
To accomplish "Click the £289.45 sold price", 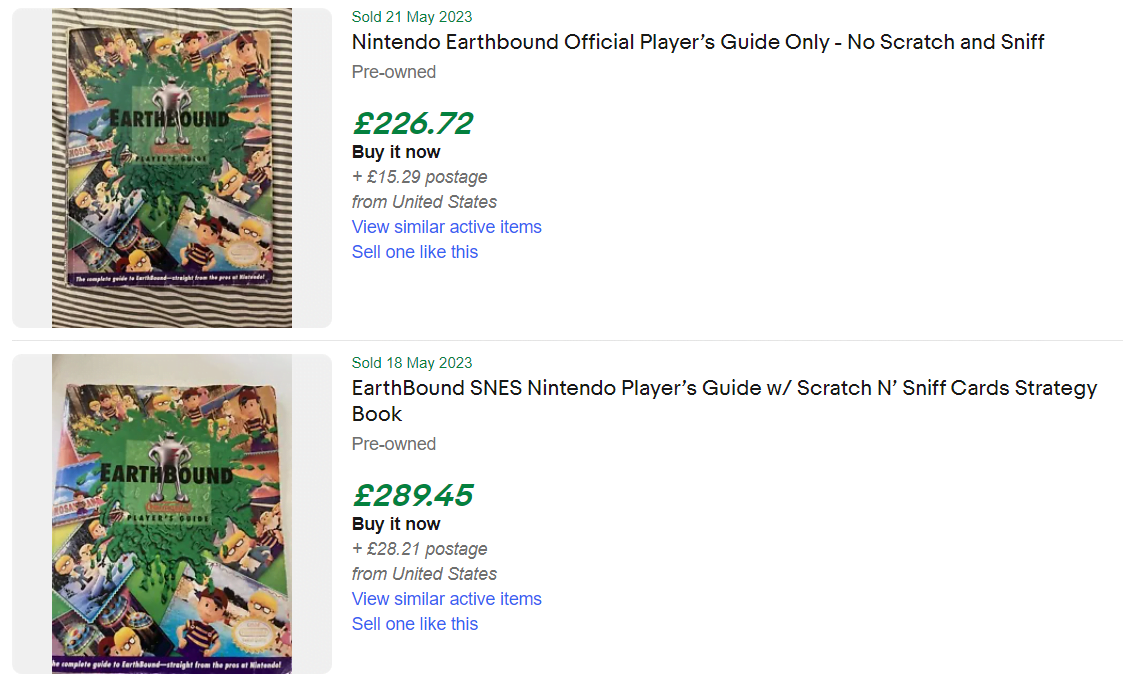I will tap(413, 495).
